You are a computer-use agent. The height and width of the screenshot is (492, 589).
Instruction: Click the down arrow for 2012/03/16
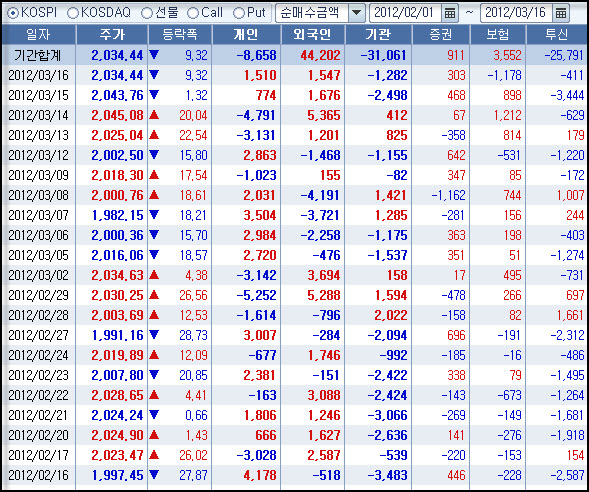point(154,75)
